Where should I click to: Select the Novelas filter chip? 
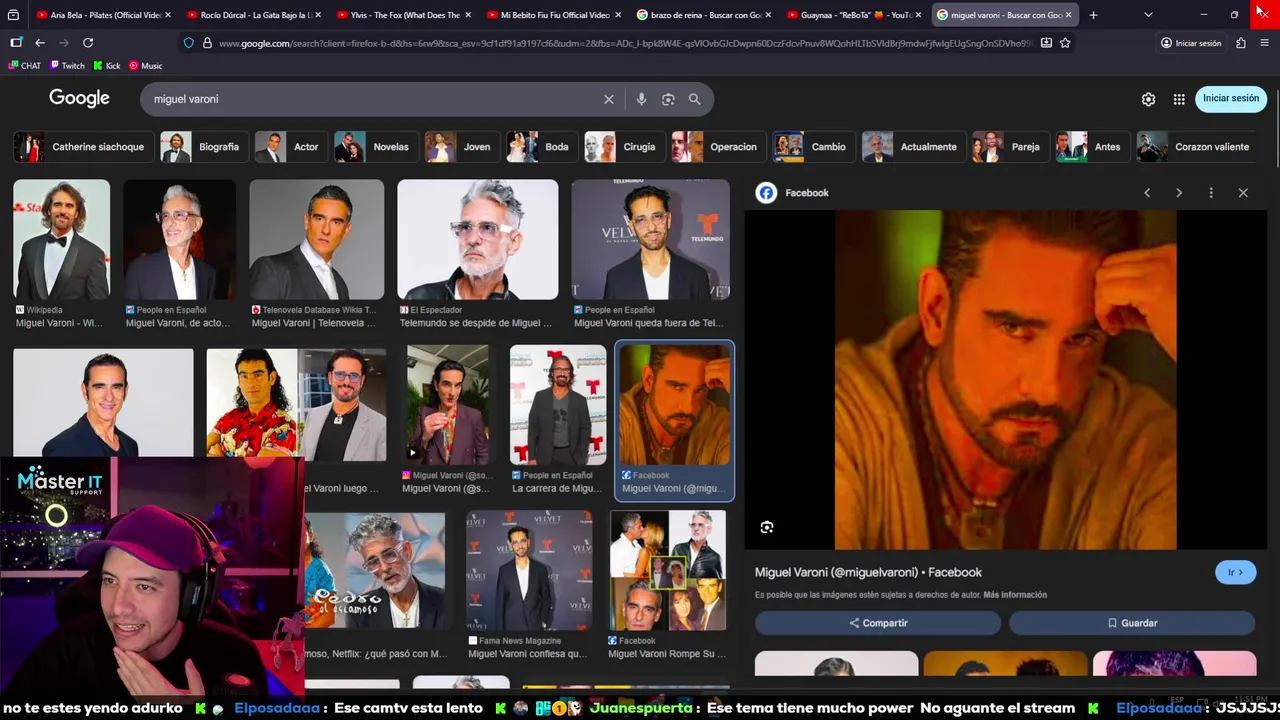point(376,147)
